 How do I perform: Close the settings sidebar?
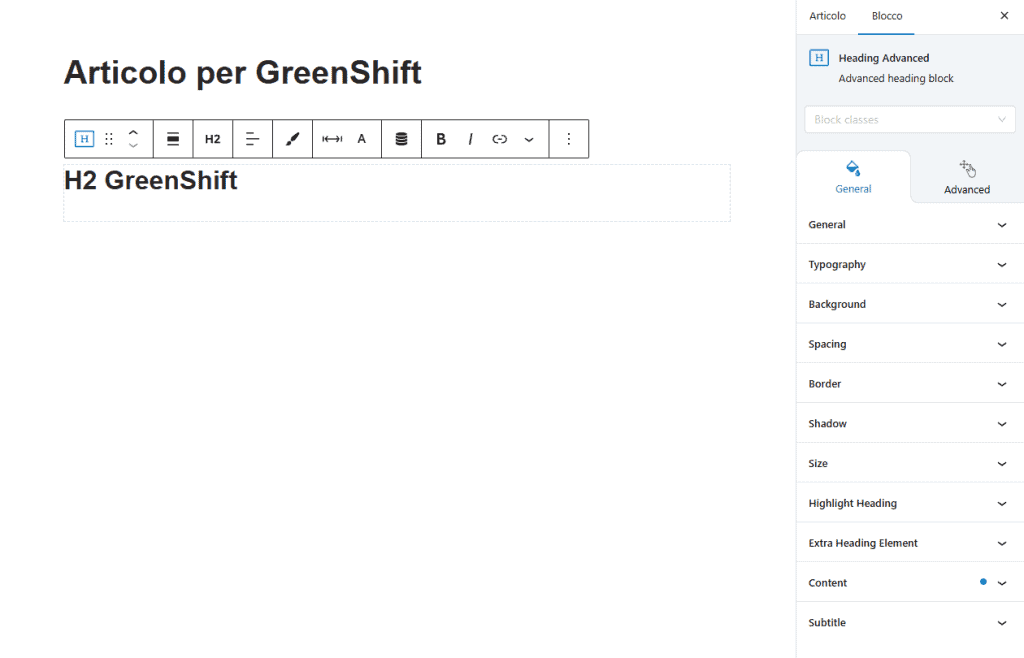point(1004,16)
